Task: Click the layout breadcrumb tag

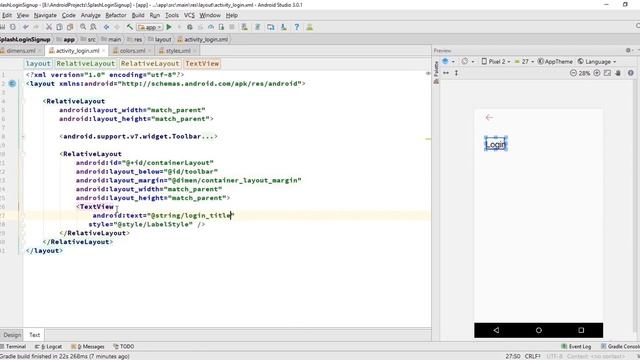Action: click(x=38, y=64)
